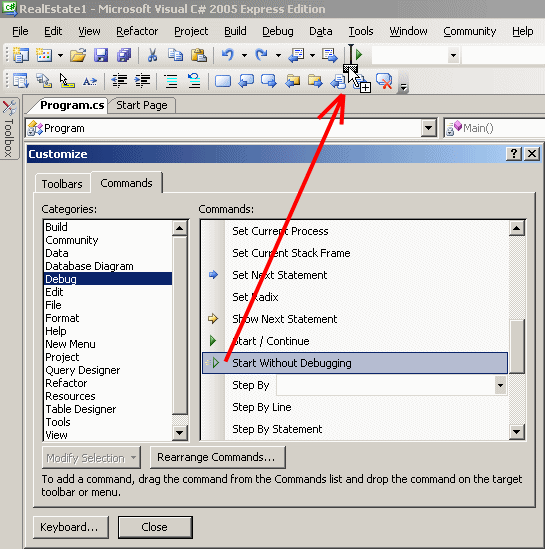
Task: Click the Customize dialog help question button
Action: 513,153
